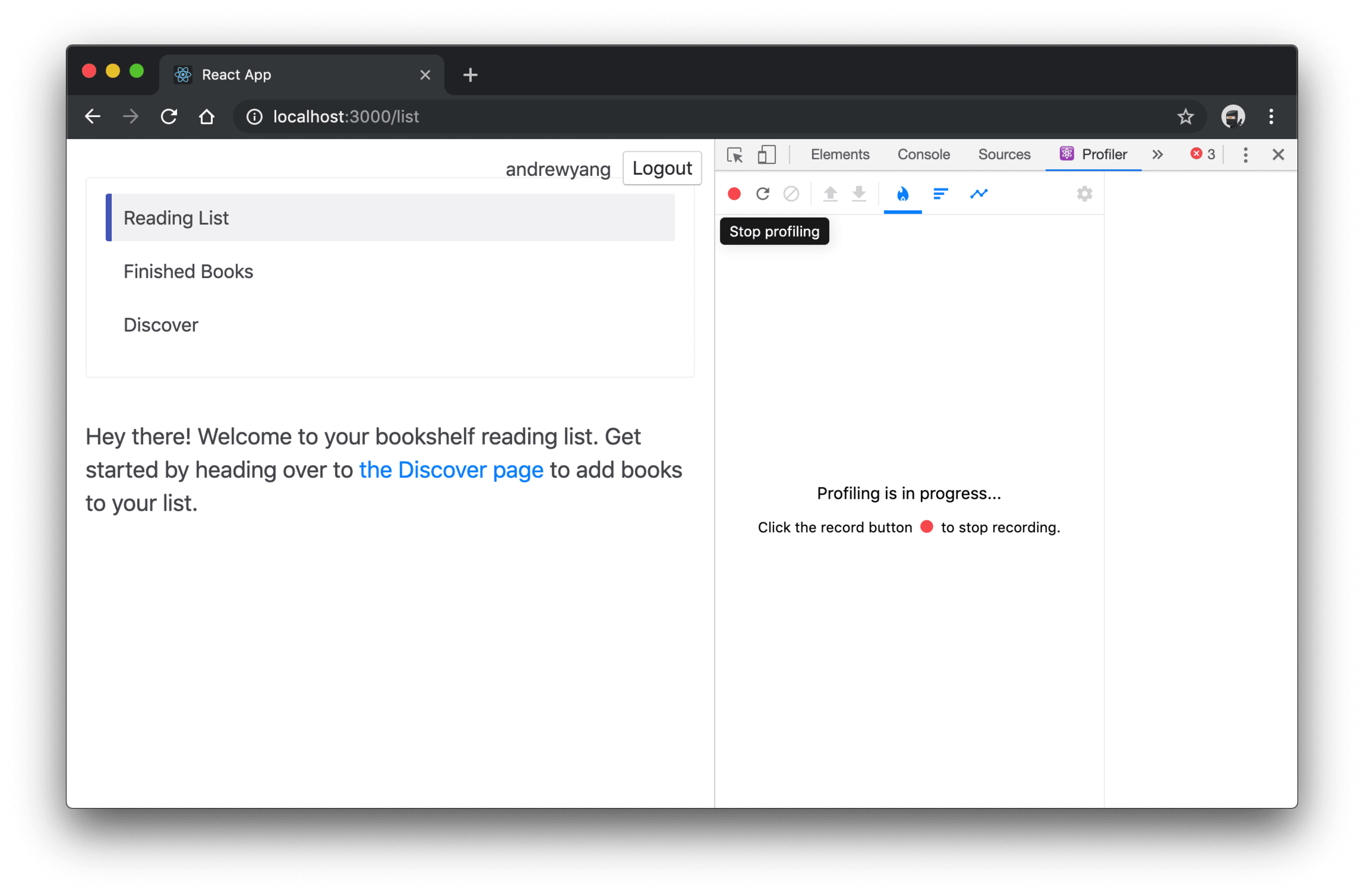The width and height of the screenshot is (1364, 896).
Task: Click the Logout button
Action: point(662,168)
